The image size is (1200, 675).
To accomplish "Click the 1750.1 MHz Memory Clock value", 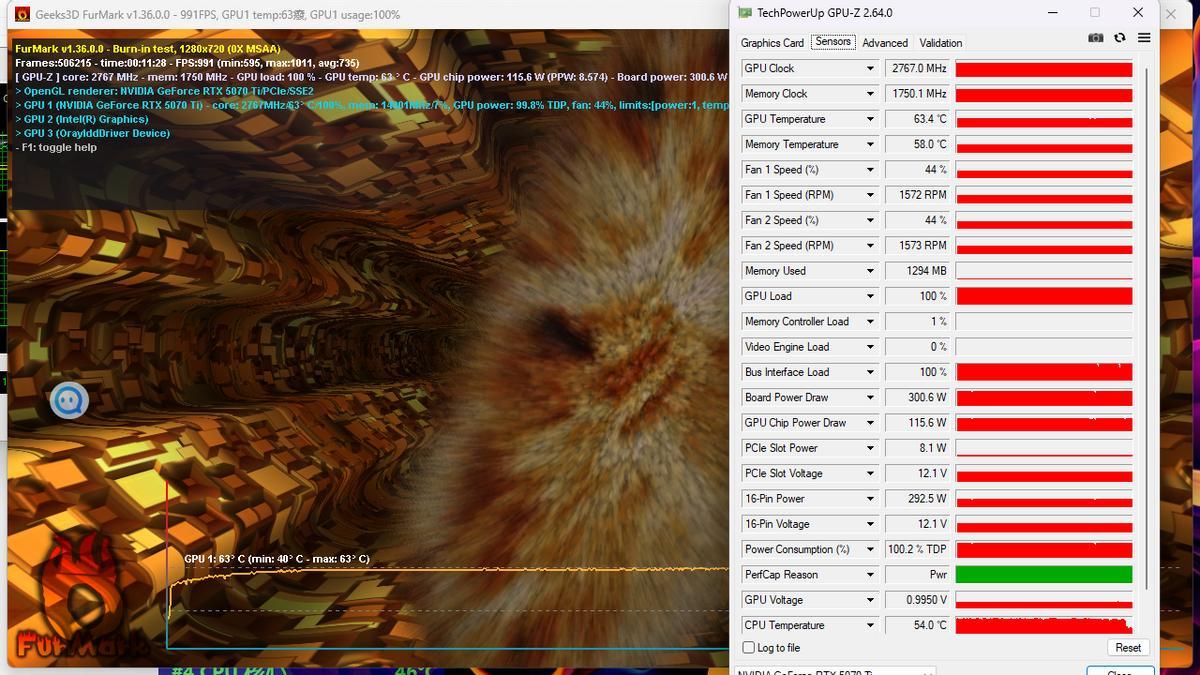I will click(918, 94).
